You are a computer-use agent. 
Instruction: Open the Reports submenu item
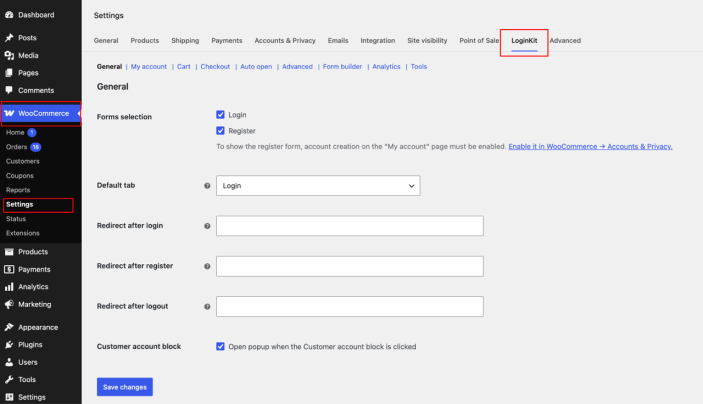[18, 190]
